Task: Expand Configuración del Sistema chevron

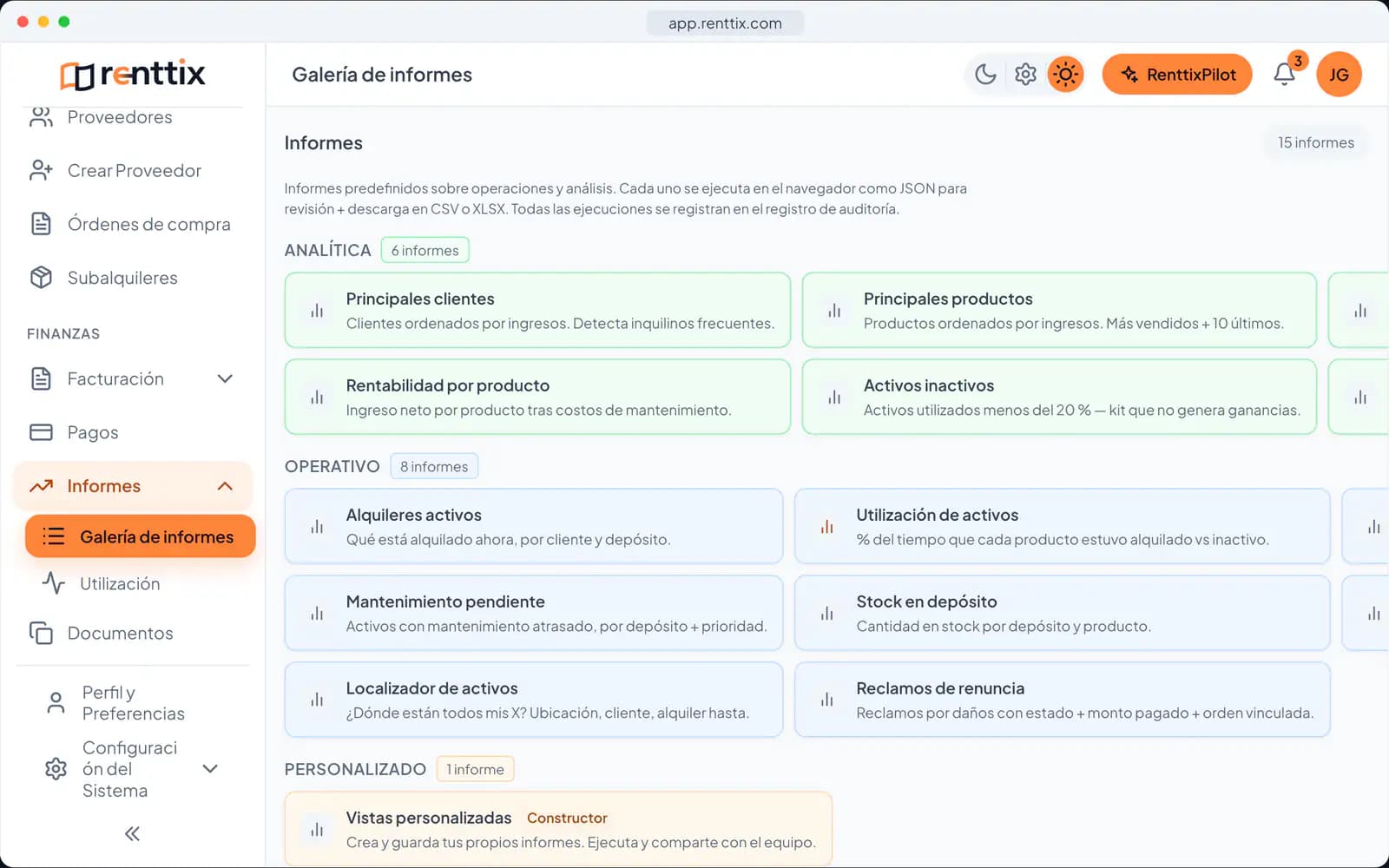Action: (210, 769)
